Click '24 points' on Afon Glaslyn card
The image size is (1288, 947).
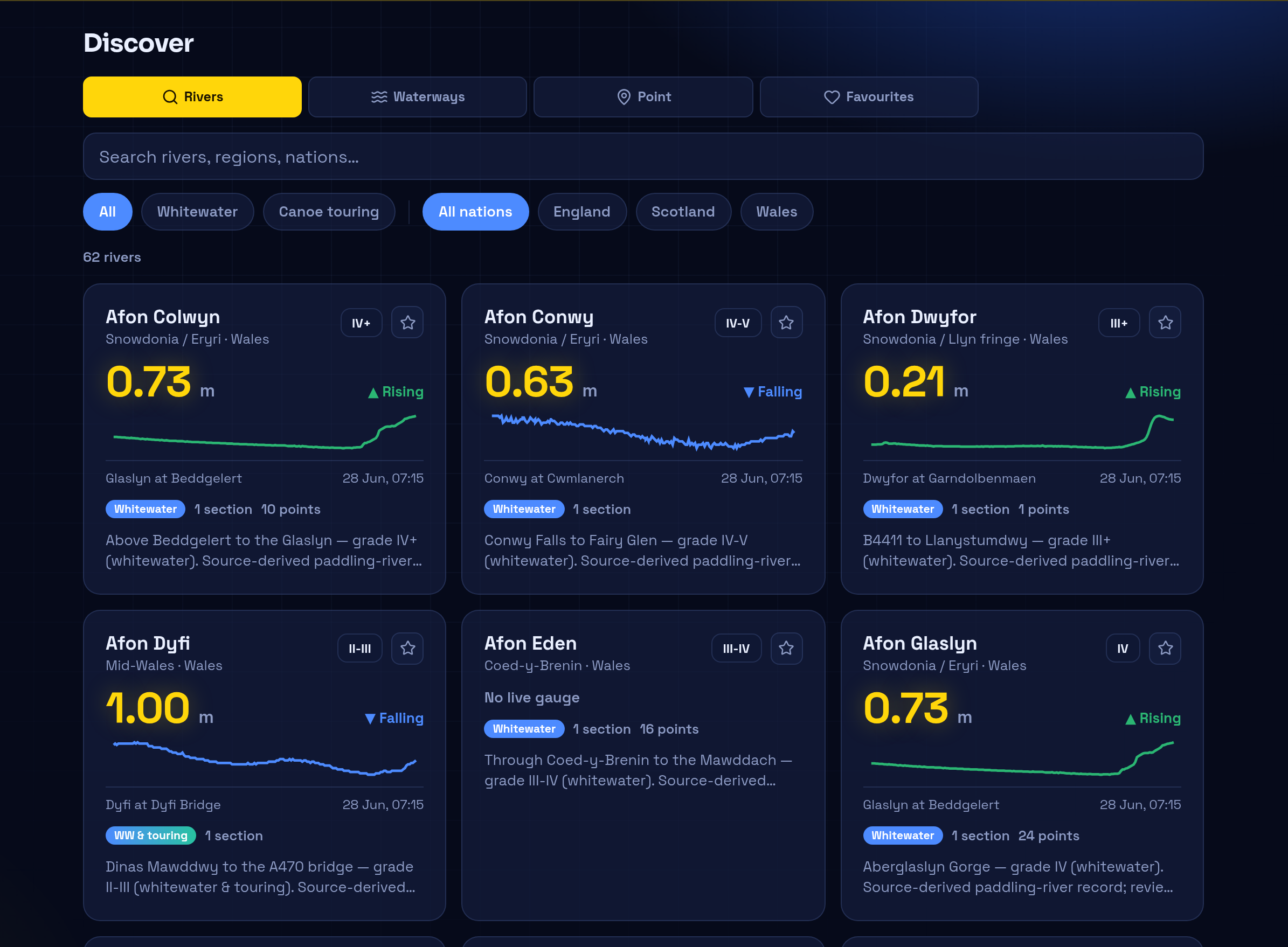(1049, 836)
